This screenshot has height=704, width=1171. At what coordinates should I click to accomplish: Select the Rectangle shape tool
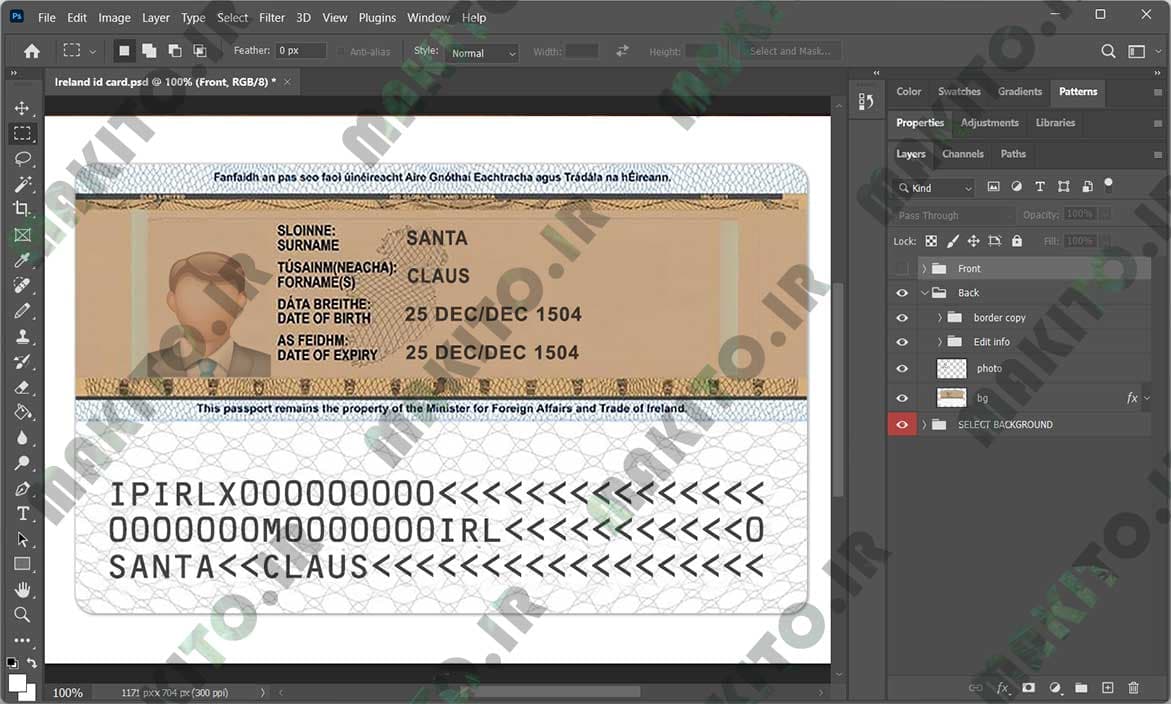[22, 564]
